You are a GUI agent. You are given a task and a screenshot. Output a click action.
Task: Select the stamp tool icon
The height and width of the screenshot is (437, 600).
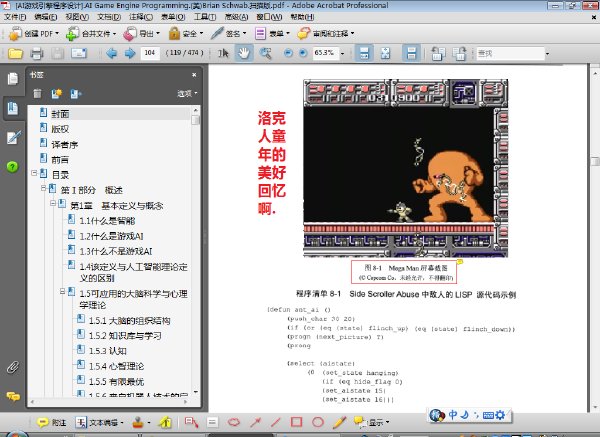138,422
